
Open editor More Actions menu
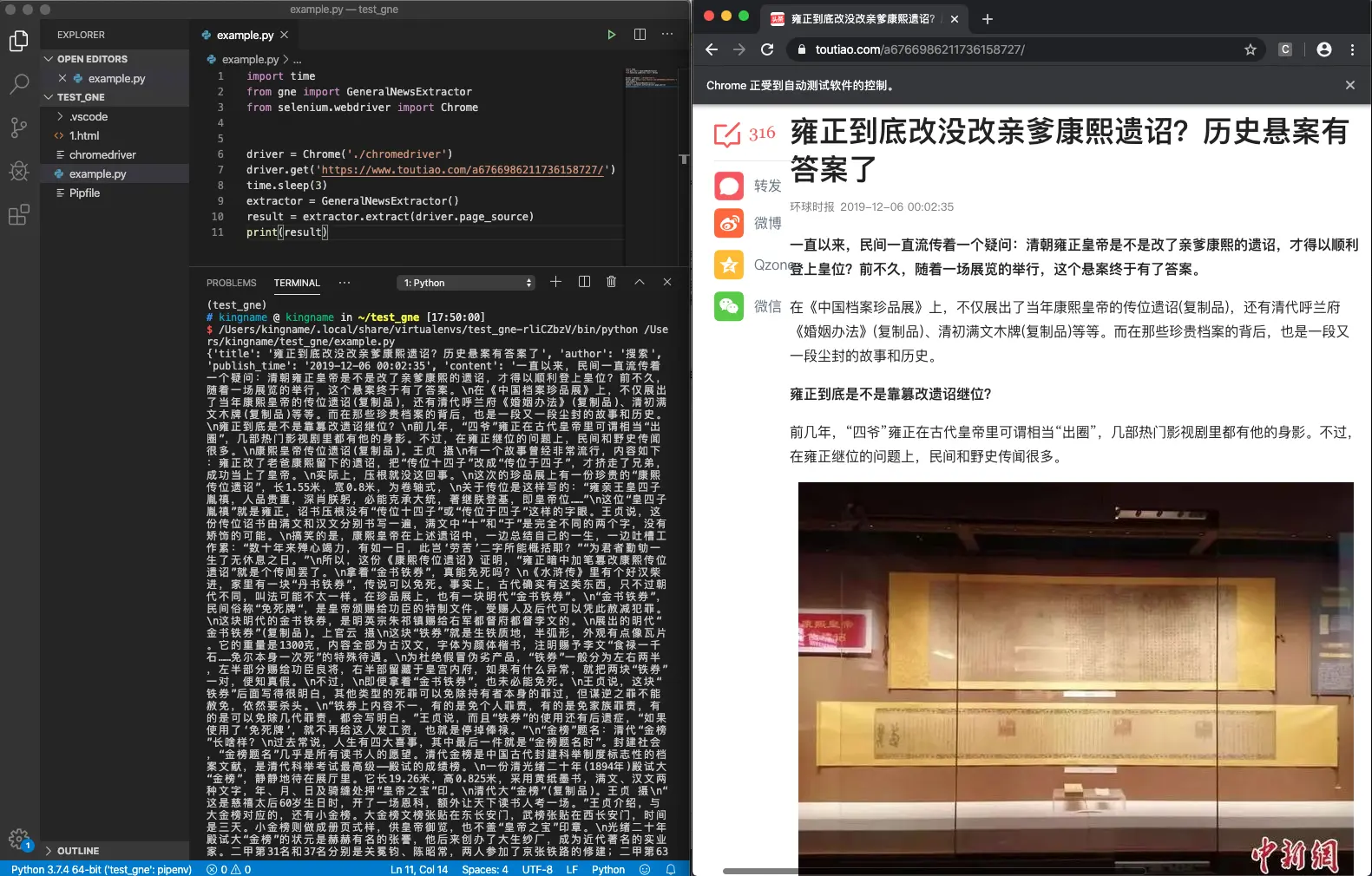[667, 35]
